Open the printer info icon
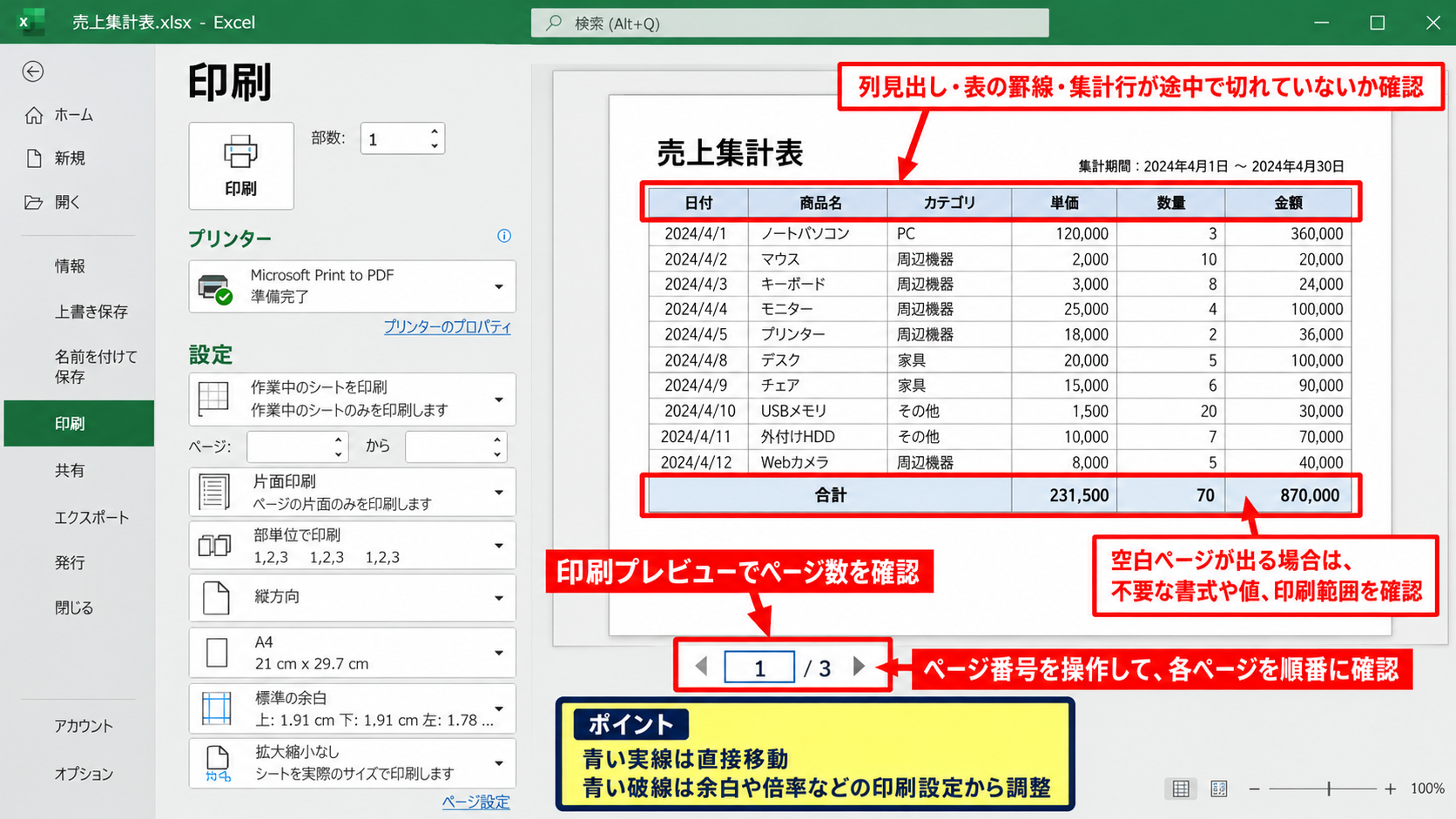This screenshot has width=1456, height=819. pyautogui.click(x=504, y=236)
